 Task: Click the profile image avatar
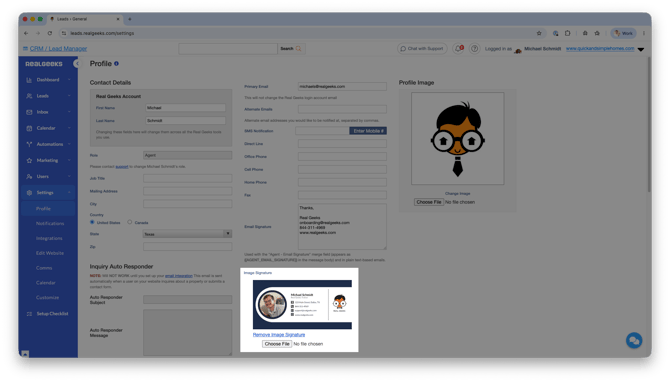point(458,139)
